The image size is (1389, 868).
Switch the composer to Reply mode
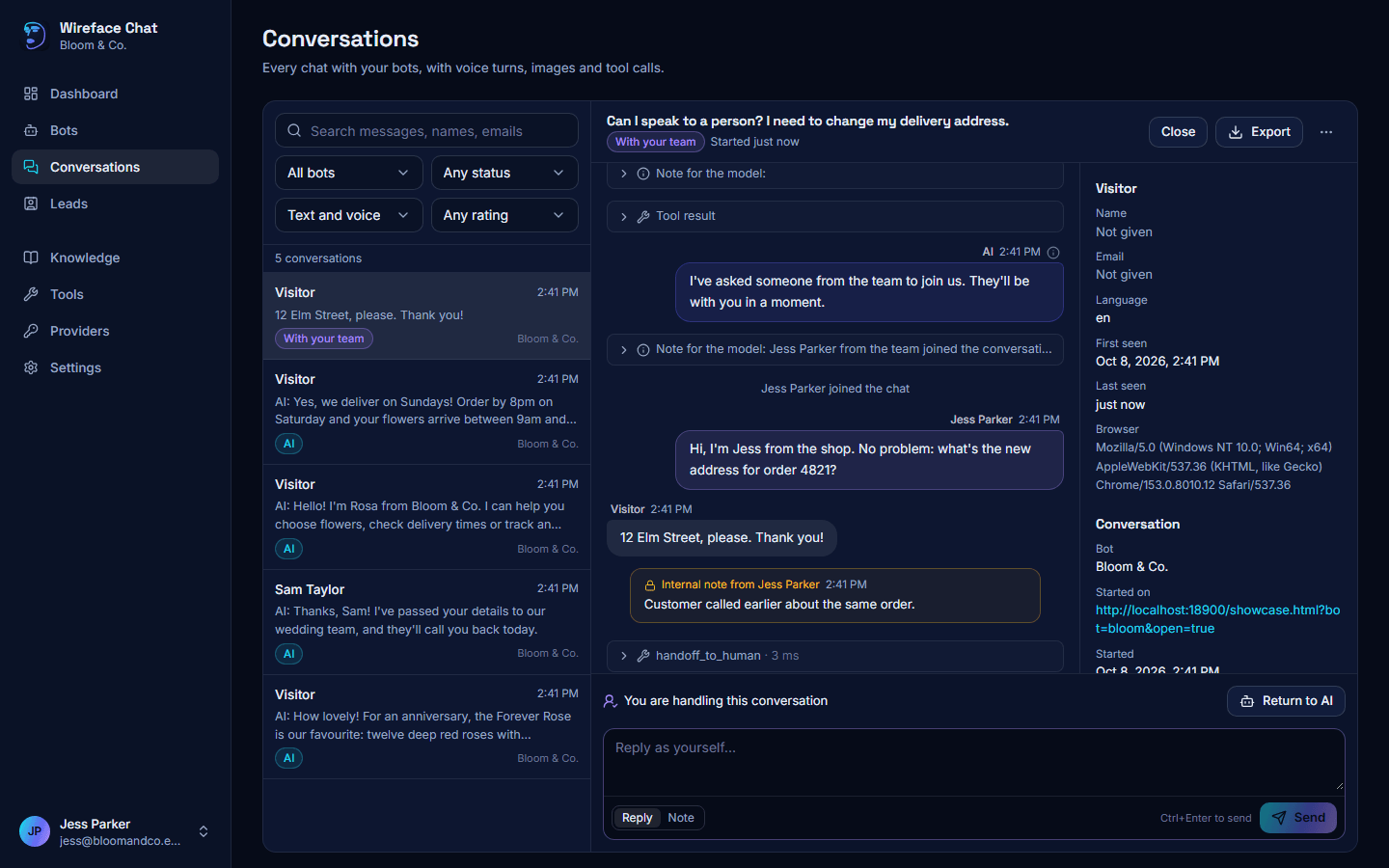(637, 818)
